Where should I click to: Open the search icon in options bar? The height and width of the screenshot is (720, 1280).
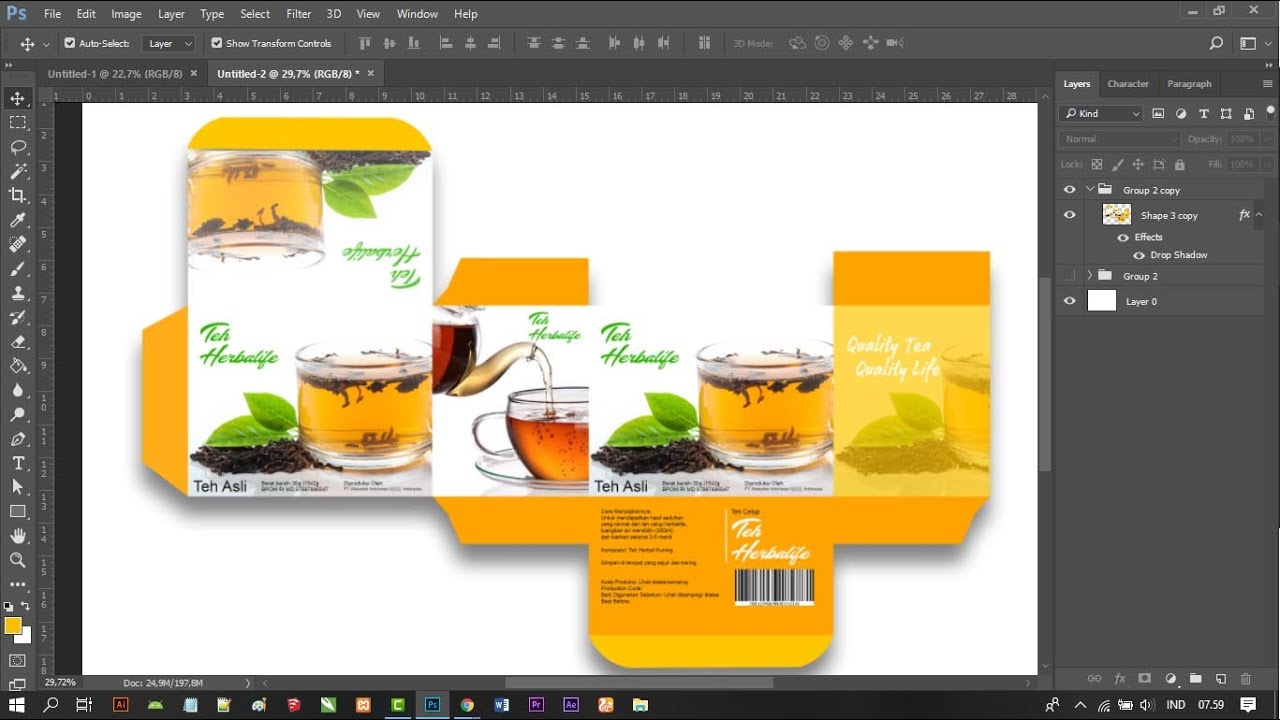[1216, 43]
